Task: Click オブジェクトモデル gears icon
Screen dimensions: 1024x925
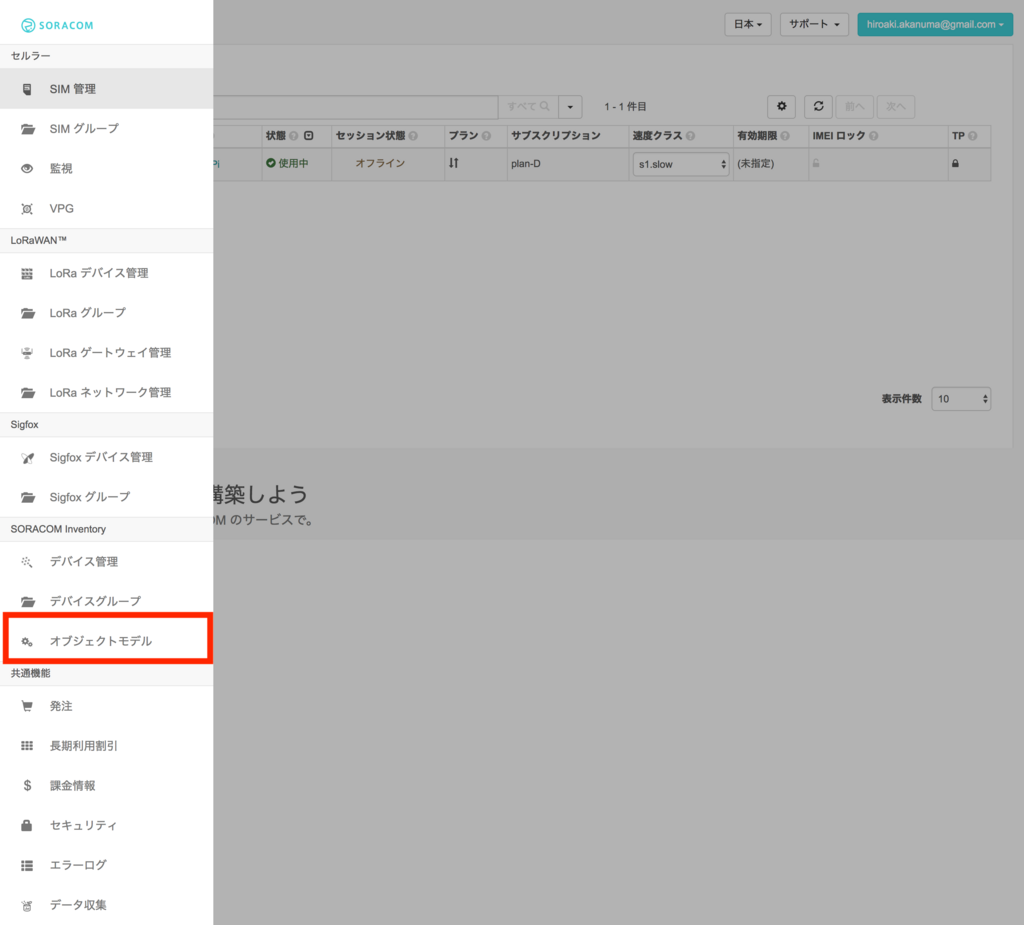Action: click(27, 641)
